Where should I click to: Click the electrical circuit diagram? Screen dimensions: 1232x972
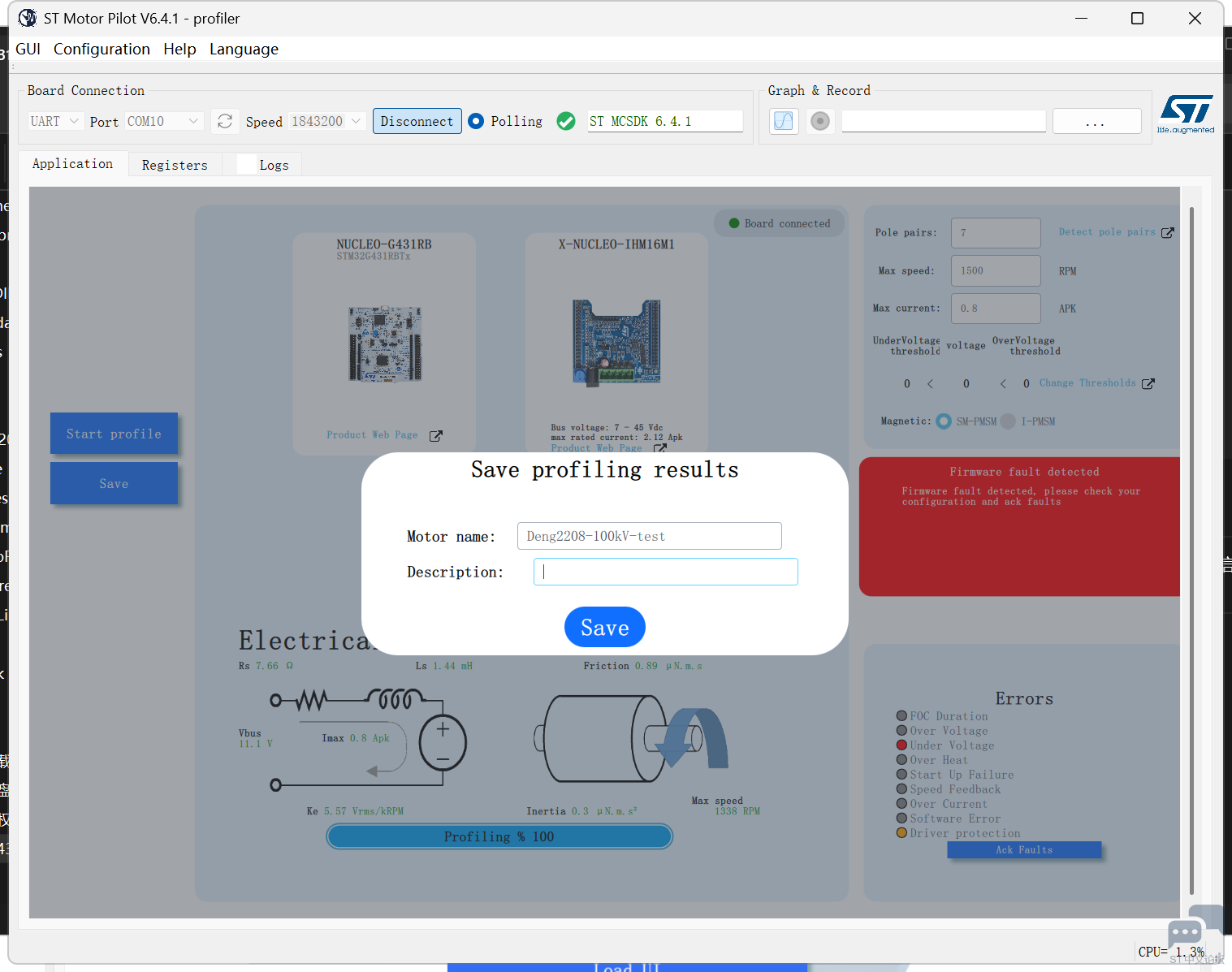[368, 739]
